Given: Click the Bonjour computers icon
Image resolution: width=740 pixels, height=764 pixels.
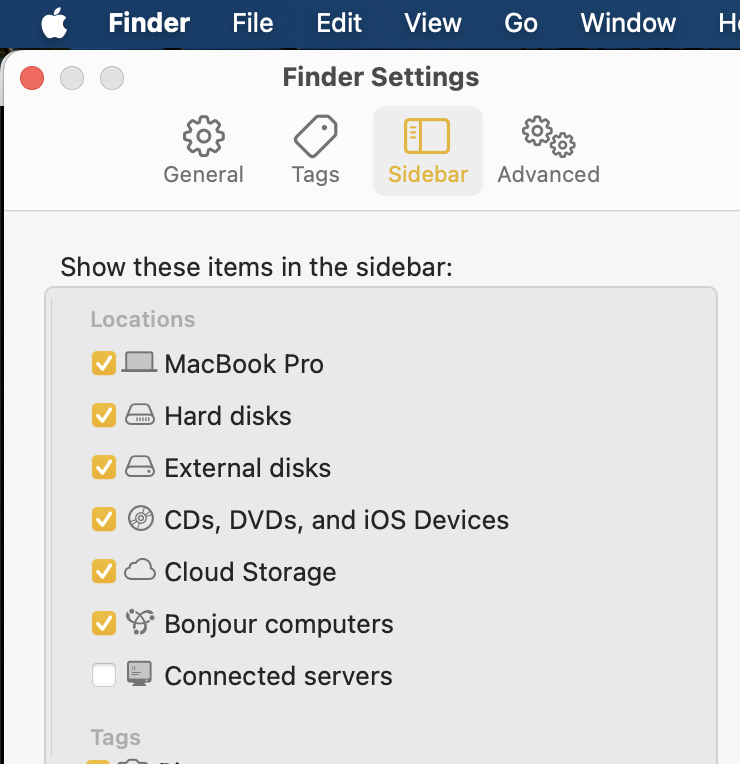Looking at the screenshot, I should [140, 623].
